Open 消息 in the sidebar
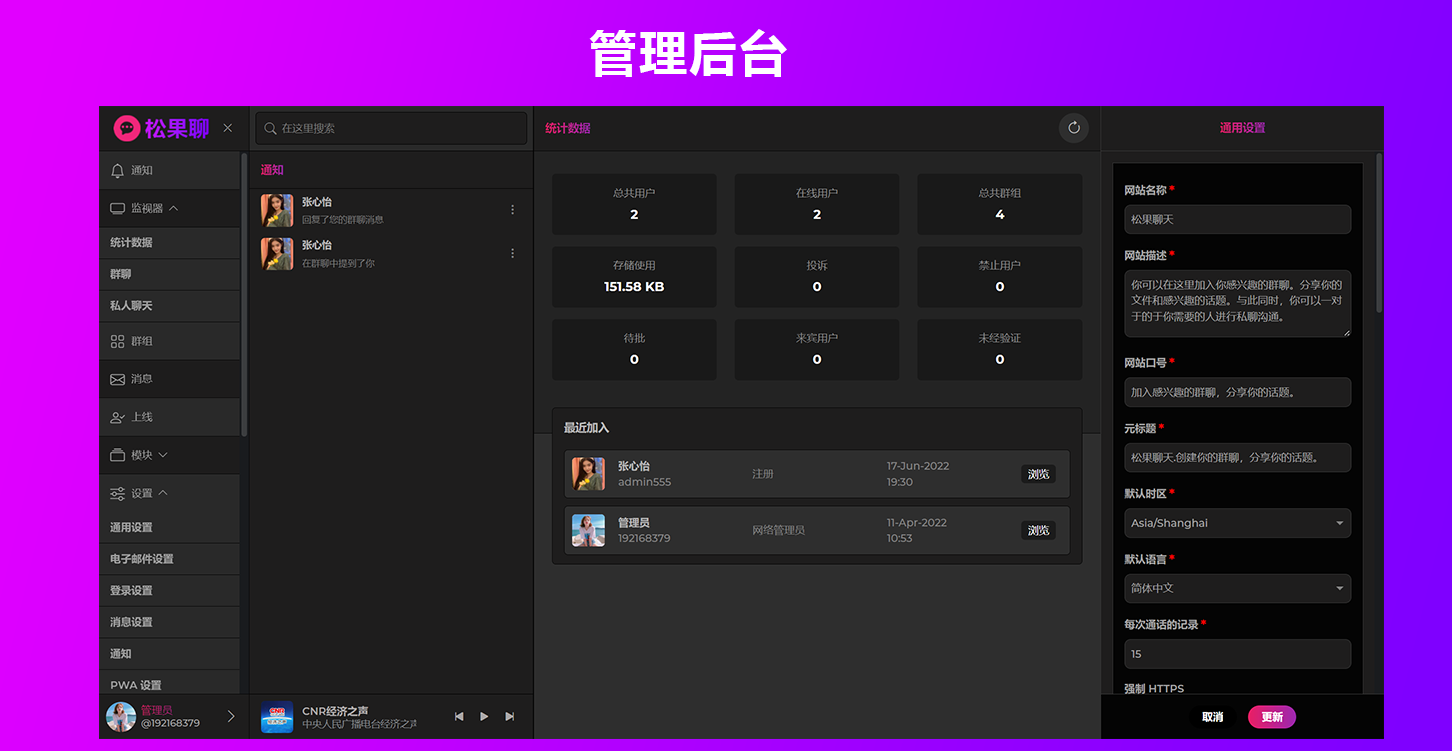Screen dimensions: 1452x751 coord(170,379)
